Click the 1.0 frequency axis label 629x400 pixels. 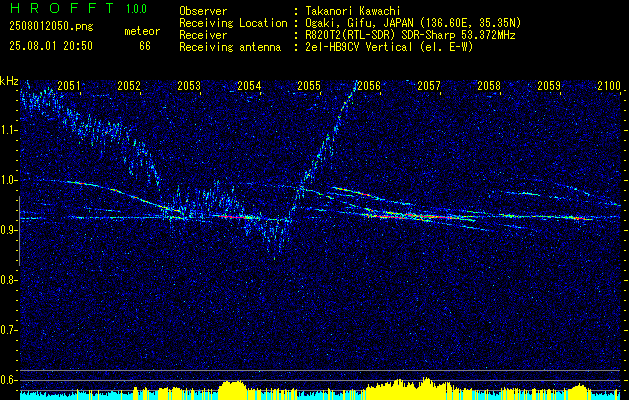pyautogui.click(x=9, y=180)
